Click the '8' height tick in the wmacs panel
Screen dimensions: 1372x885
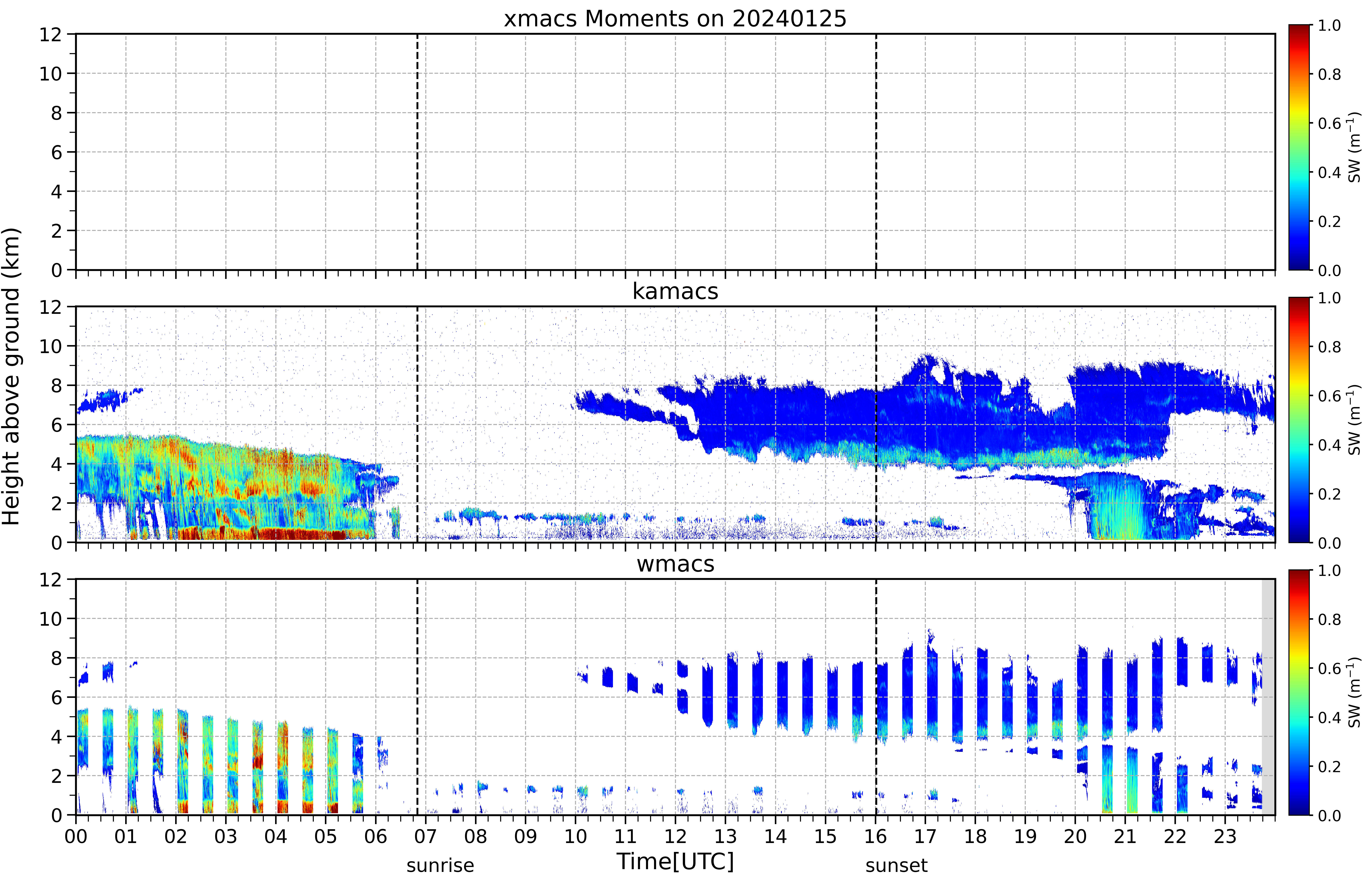pos(56,658)
